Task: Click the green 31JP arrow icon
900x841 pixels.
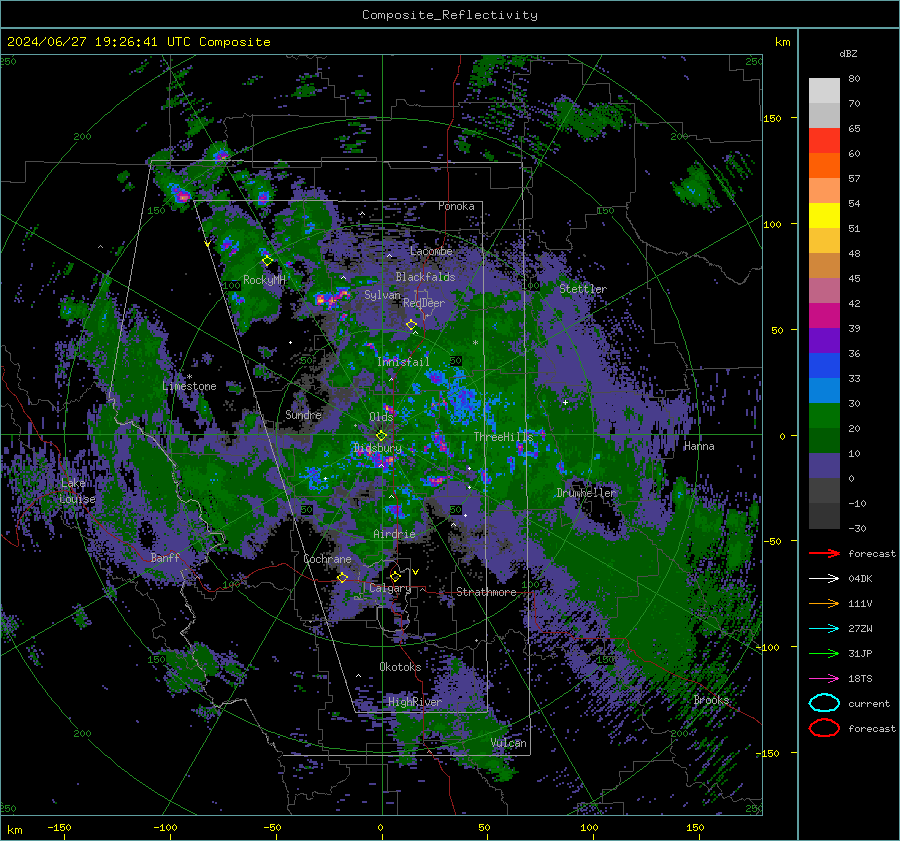Action: pos(824,653)
